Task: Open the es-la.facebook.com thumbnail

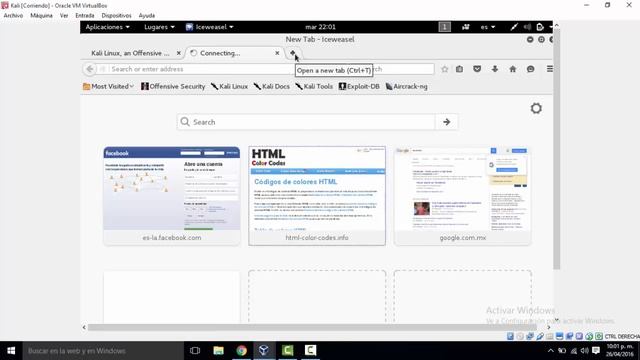Action: pyautogui.click(x=172, y=196)
